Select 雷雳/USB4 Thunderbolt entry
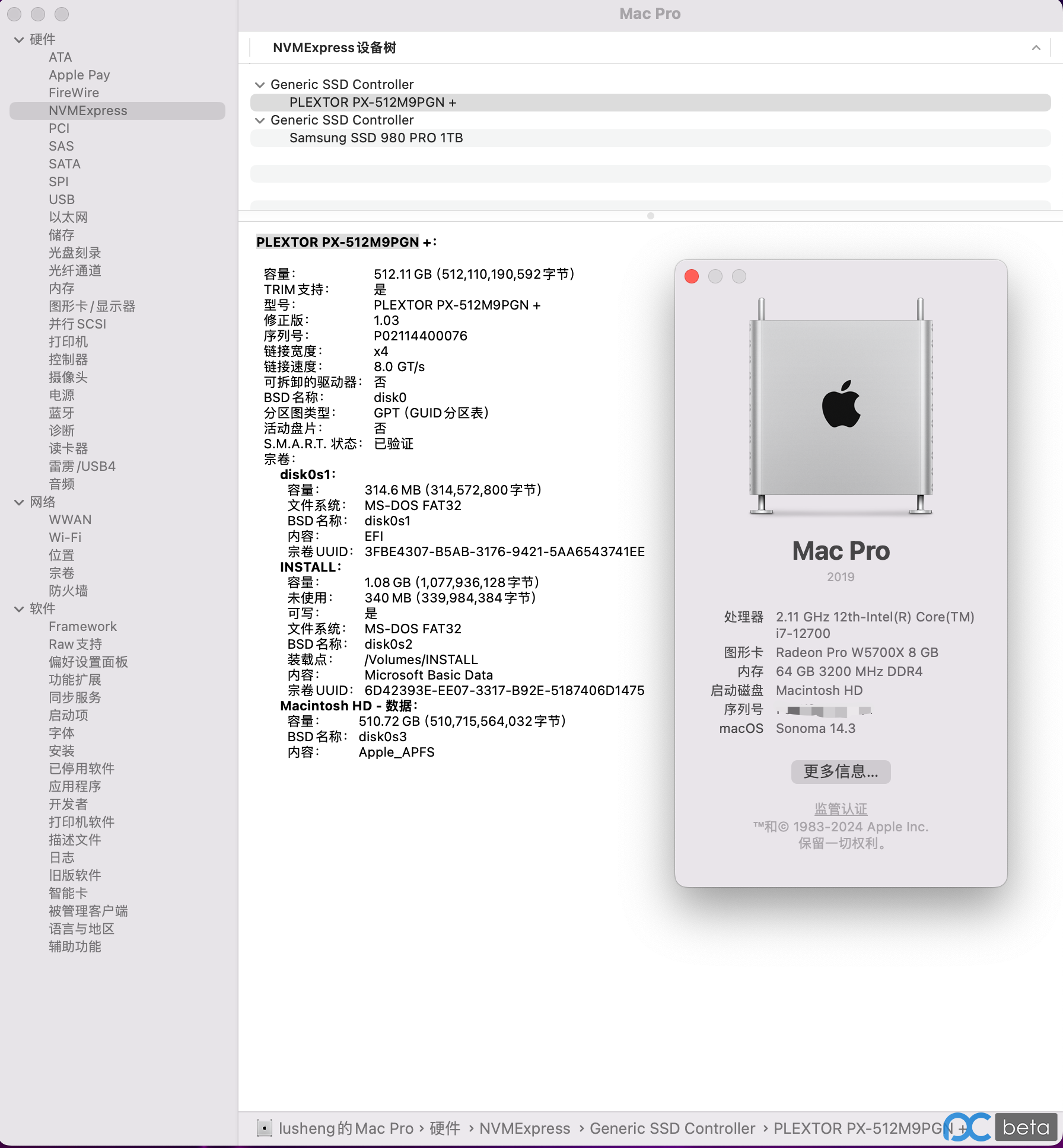The image size is (1063, 1148). [x=82, y=467]
